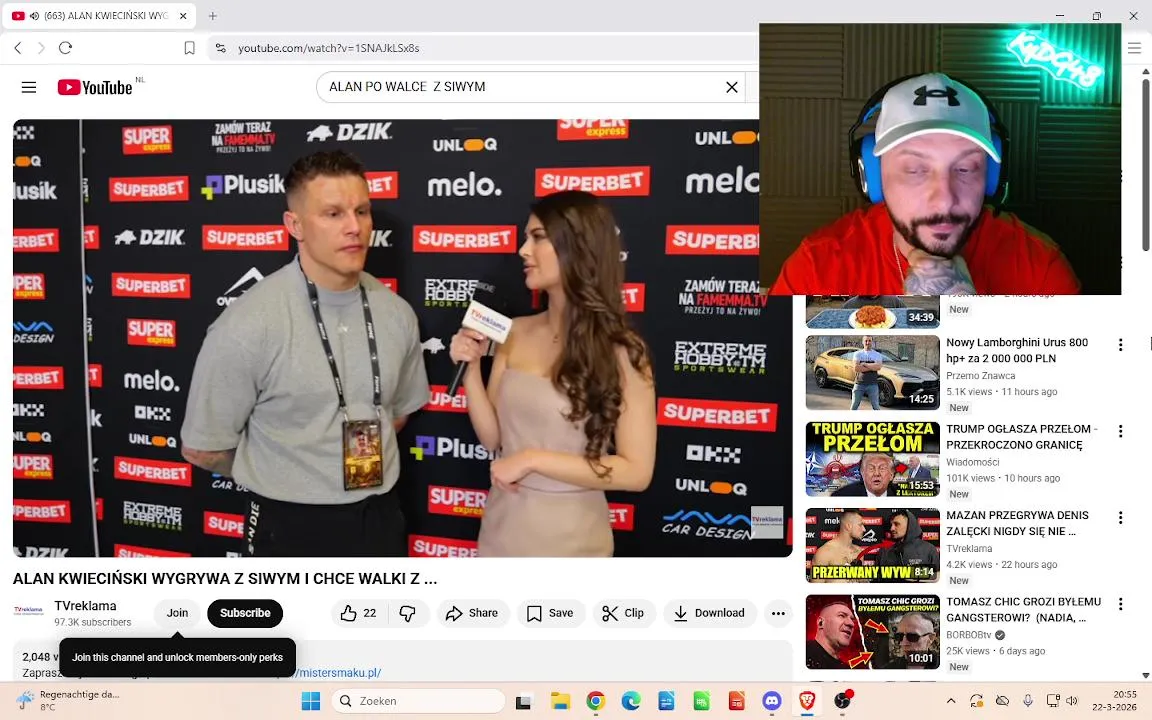Screen dimensions: 1152x720
Task: Open Discord from the taskbar
Action: (771, 701)
